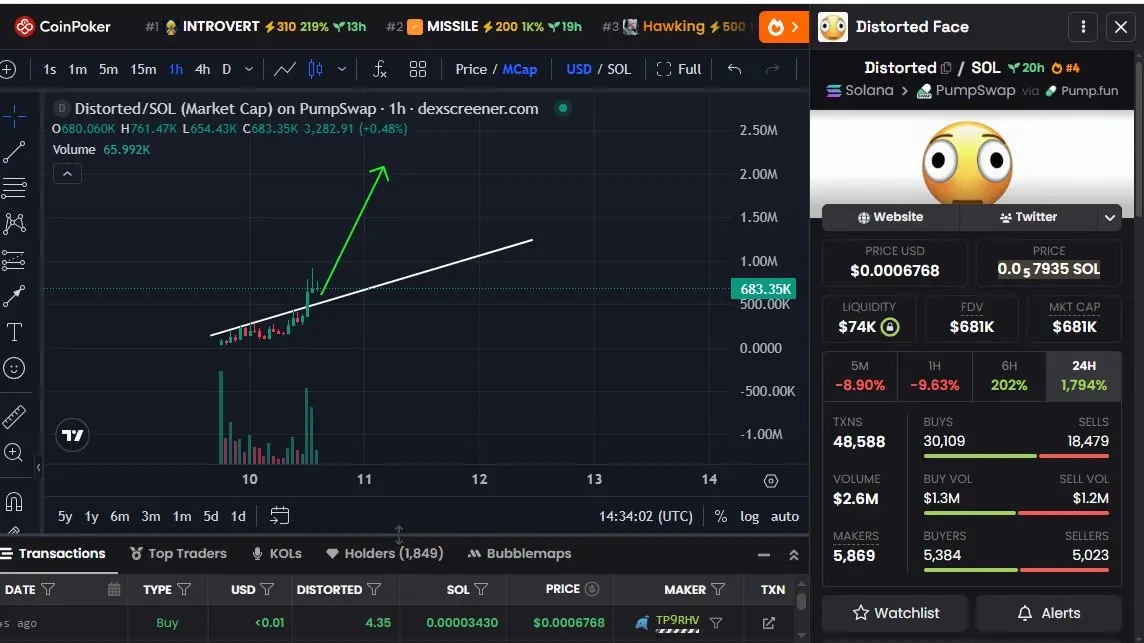1144x643 pixels.
Task: Switch chart to MCap view
Action: (519, 69)
